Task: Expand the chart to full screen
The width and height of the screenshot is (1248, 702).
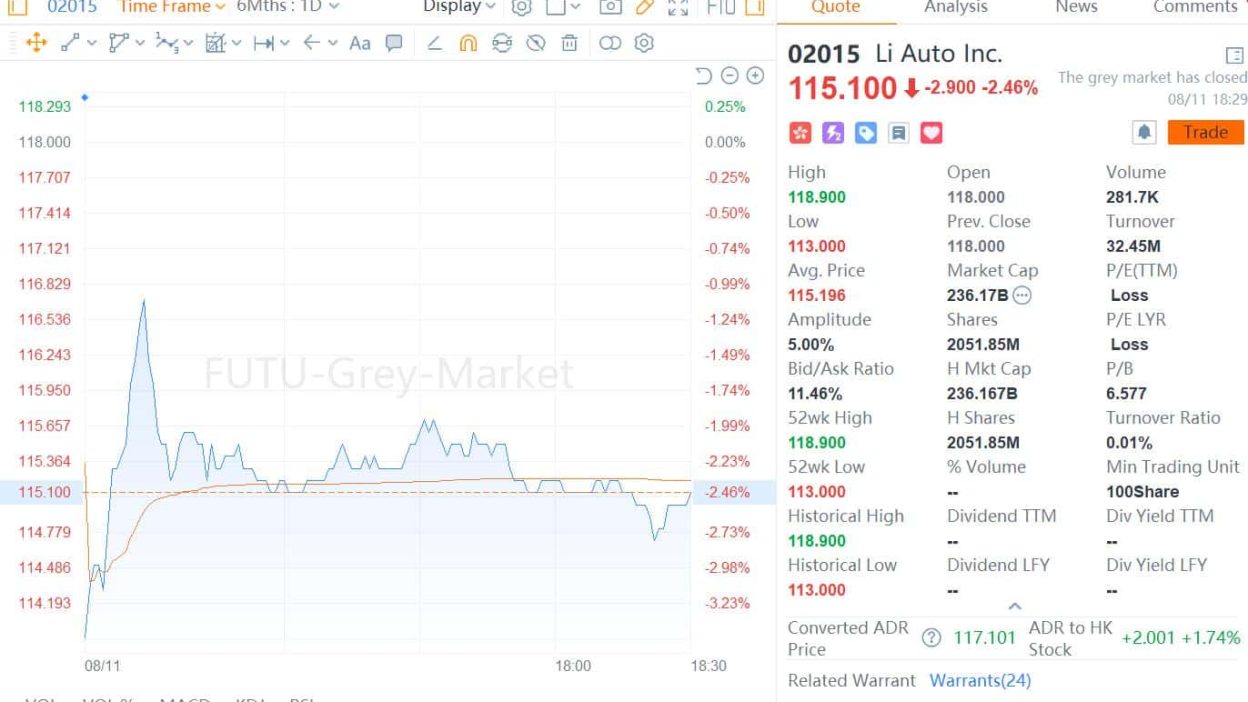Action: (x=677, y=7)
